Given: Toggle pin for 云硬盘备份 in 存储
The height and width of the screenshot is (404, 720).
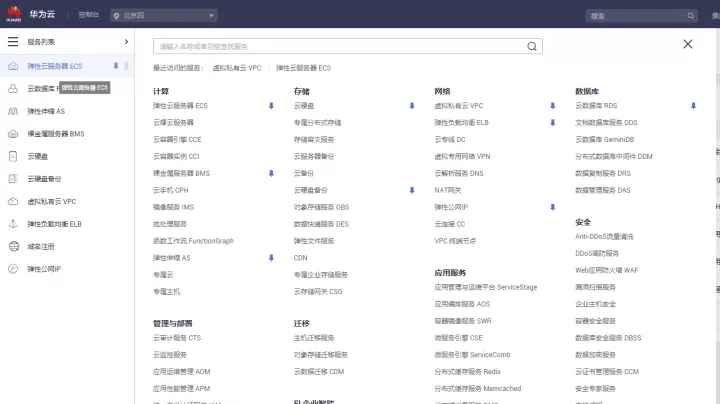Looking at the screenshot, I should [412, 190].
